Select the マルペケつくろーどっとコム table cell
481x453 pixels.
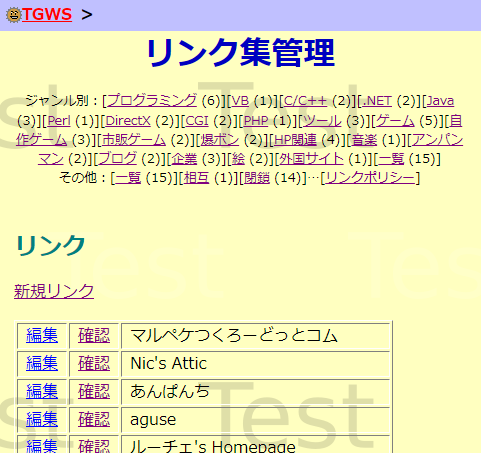(256, 335)
